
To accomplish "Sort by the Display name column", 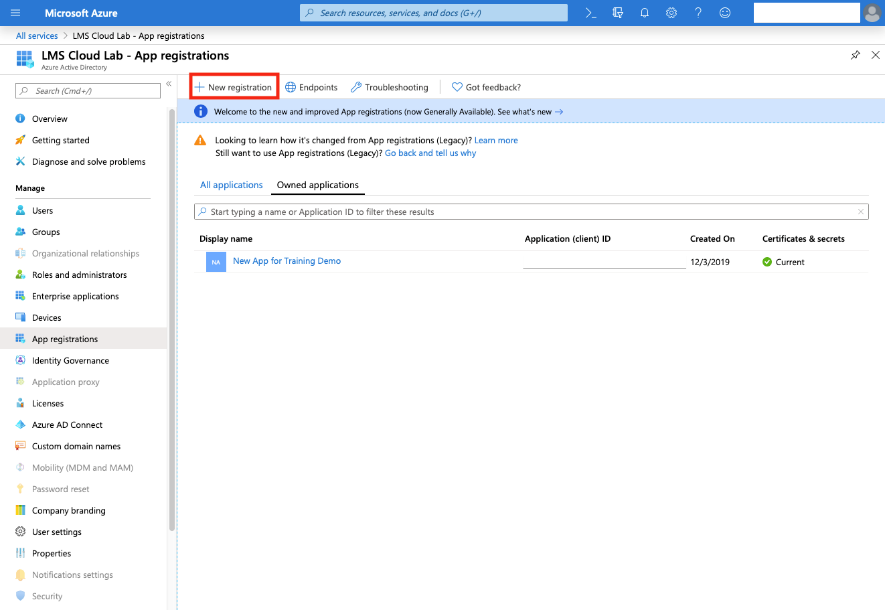I will point(226,239).
